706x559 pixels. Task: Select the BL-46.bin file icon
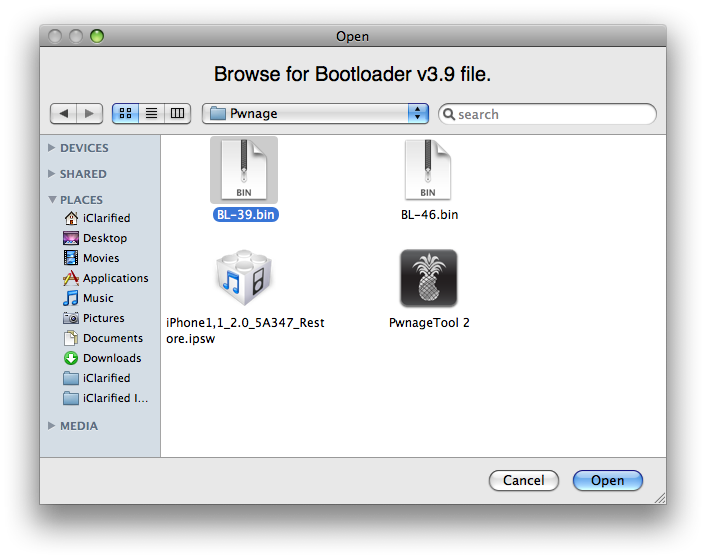click(x=428, y=169)
